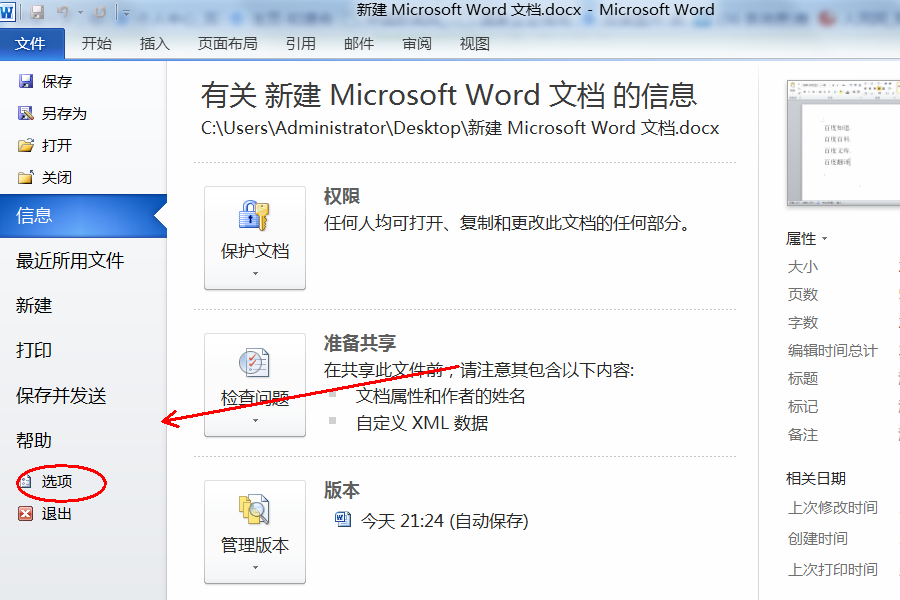Click the red 退出 exit icon
900x600 pixels.
pos(26,513)
